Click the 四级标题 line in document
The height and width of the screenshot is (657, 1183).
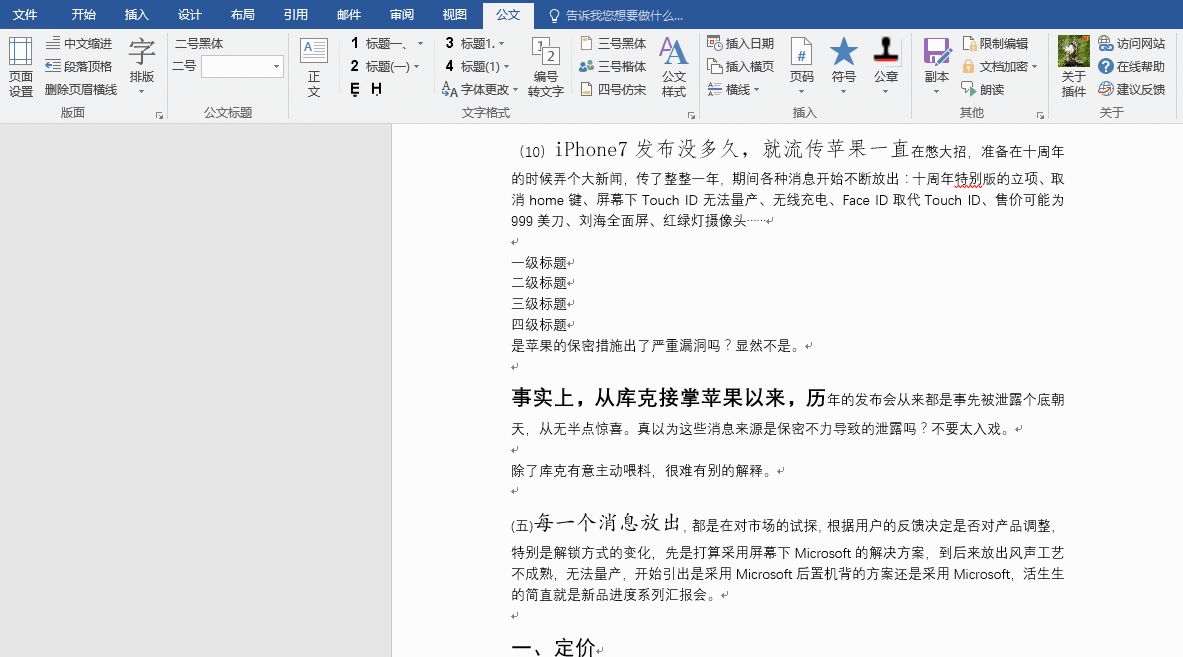tap(539, 325)
